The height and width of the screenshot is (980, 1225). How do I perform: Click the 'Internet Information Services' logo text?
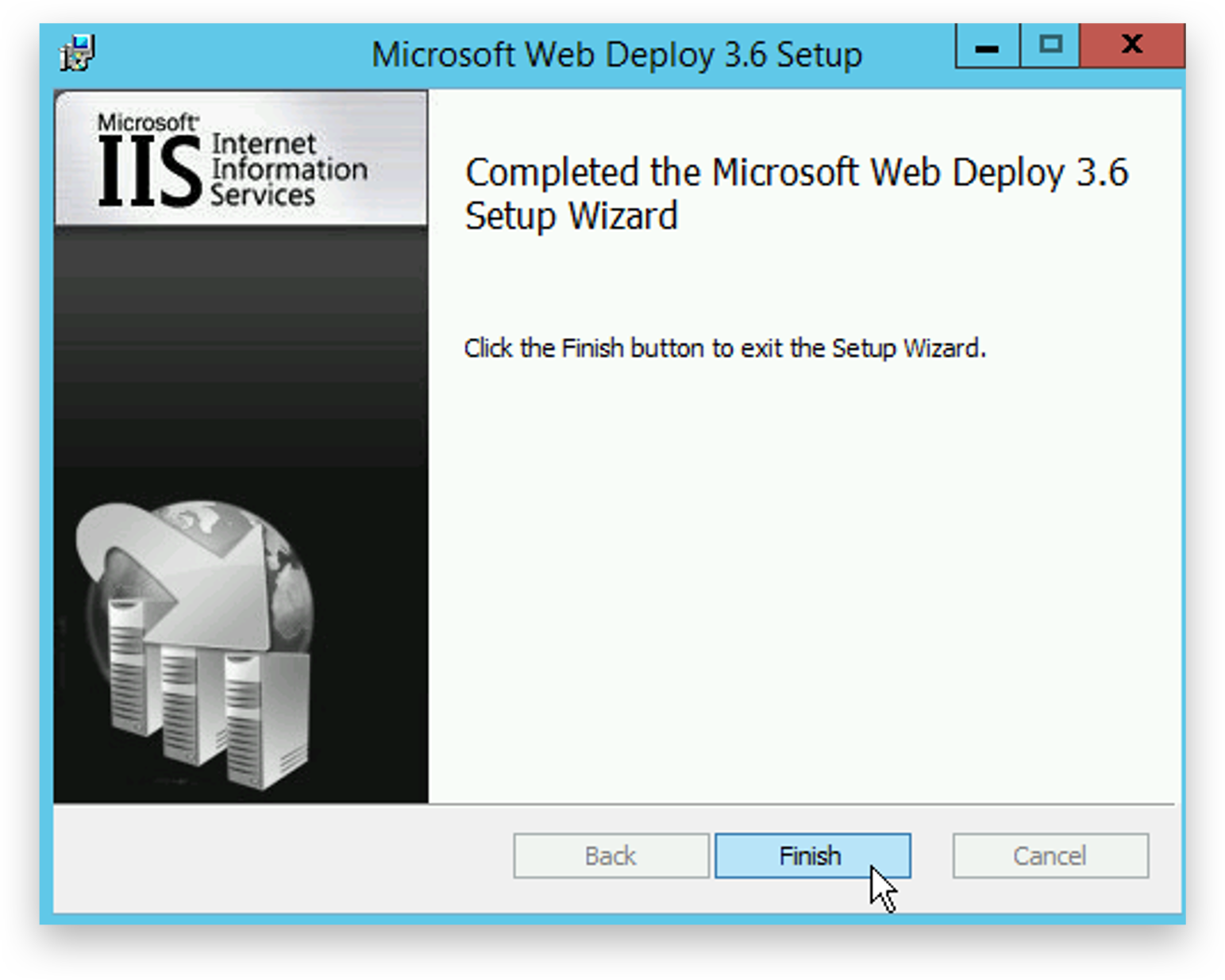tap(287, 169)
